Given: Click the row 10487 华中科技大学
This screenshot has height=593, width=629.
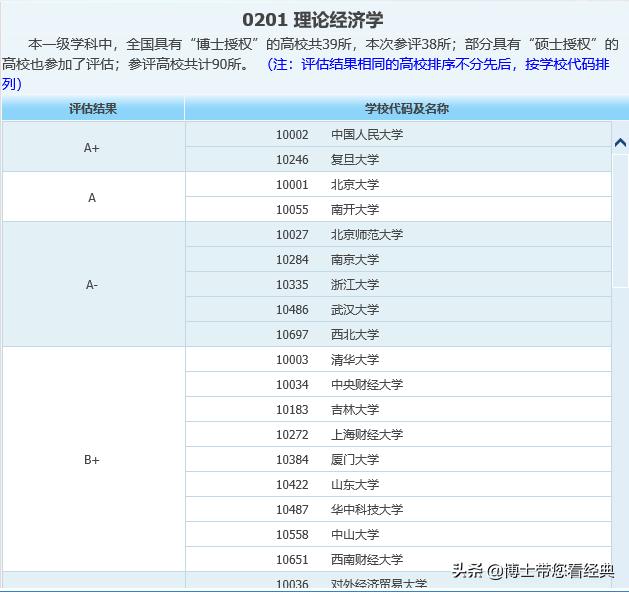Looking at the screenshot, I should tap(398, 509).
